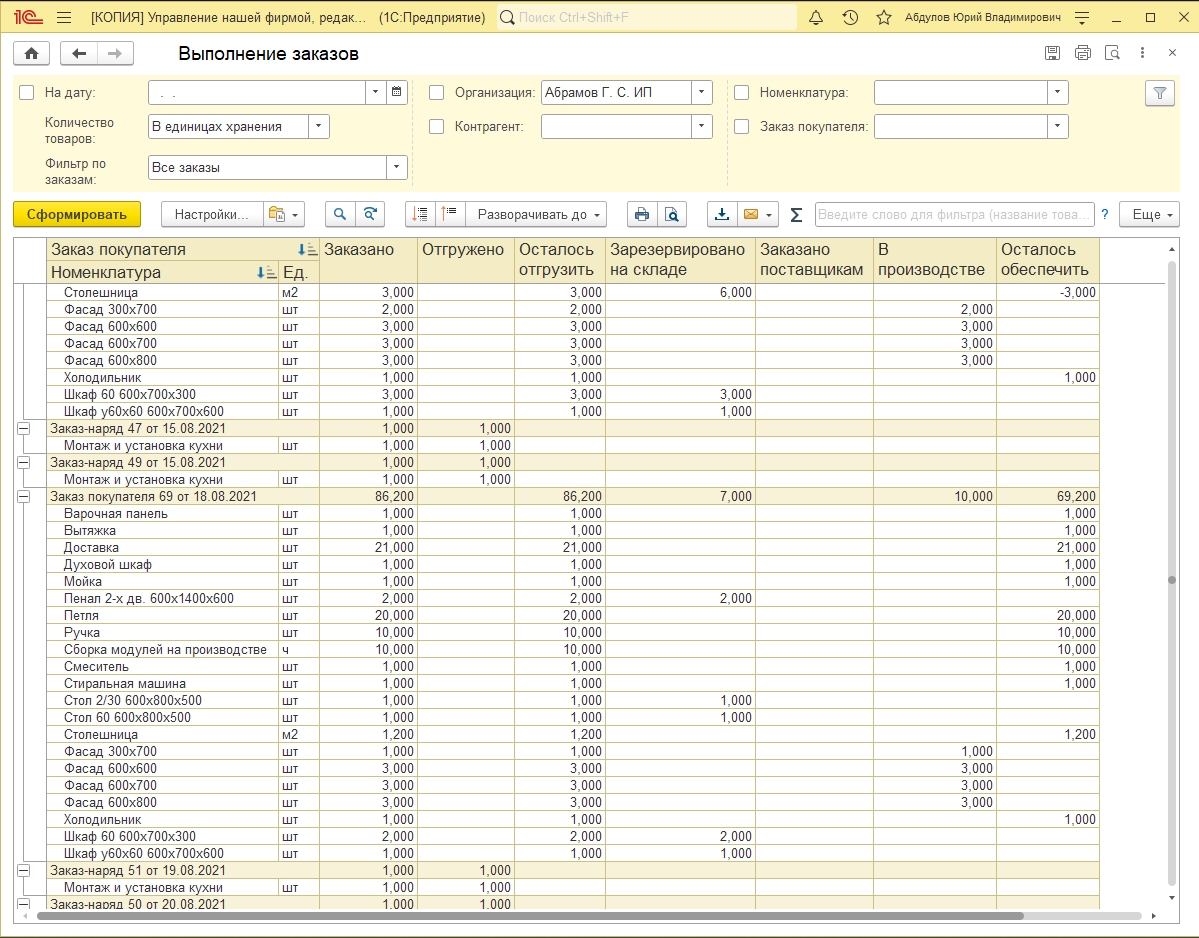
Task: Click the filter funnel icon
Action: 1159,93
